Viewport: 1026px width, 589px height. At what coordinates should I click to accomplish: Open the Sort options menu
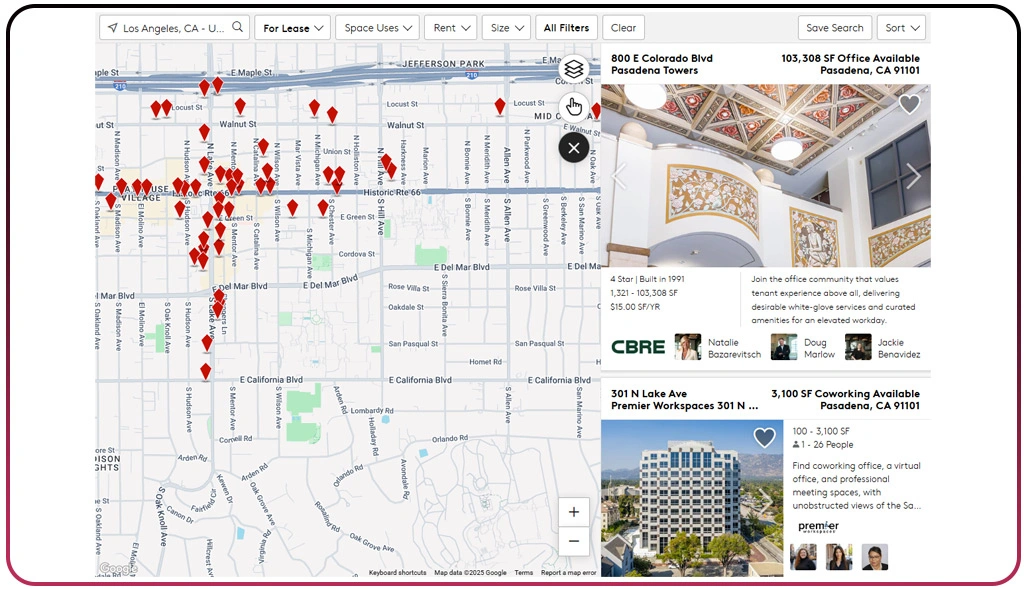click(x=901, y=28)
